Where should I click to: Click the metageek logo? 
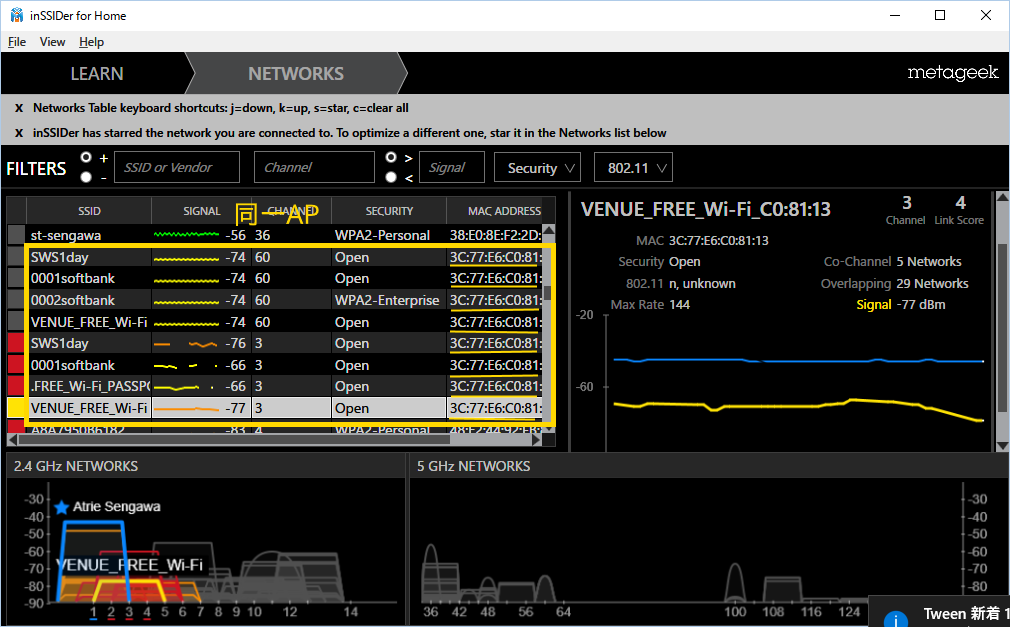point(953,73)
